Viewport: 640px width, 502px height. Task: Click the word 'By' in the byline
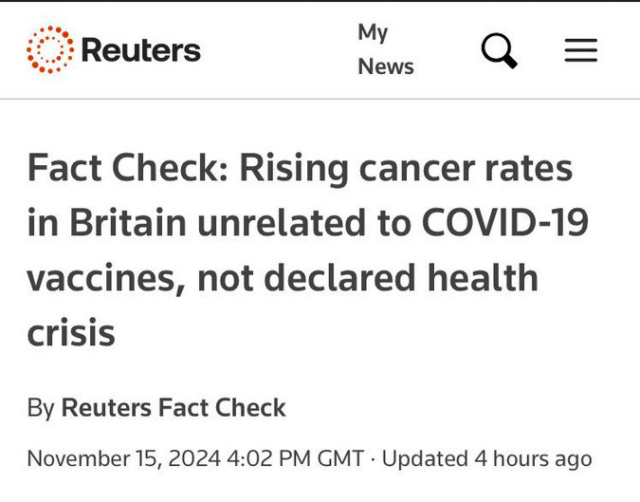tap(41, 409)
